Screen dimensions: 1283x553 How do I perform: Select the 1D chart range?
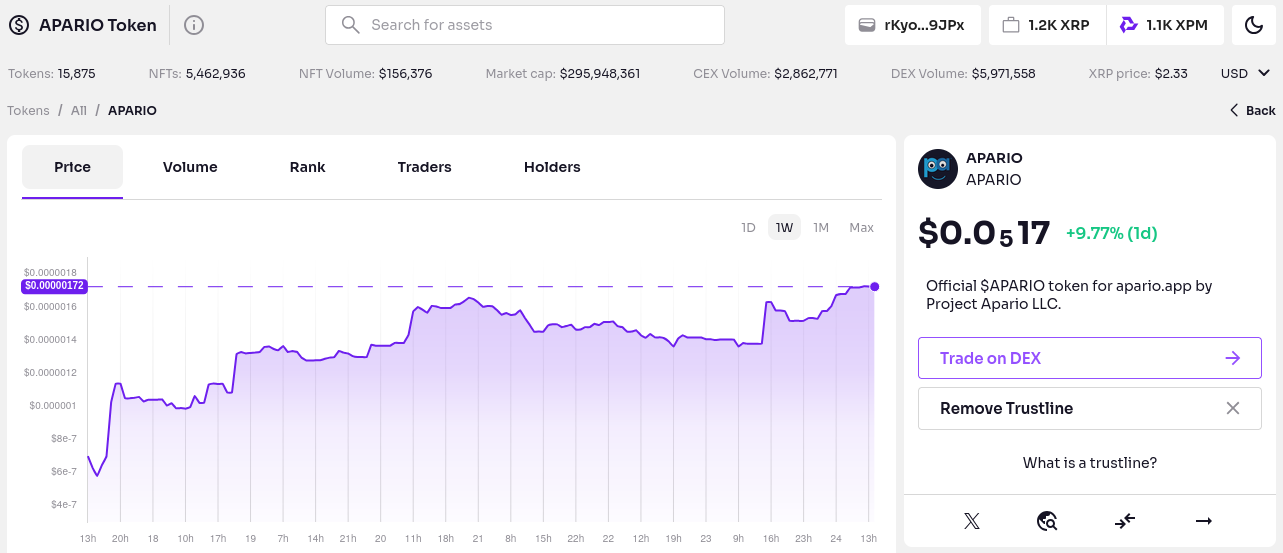[x=748, y=227]
